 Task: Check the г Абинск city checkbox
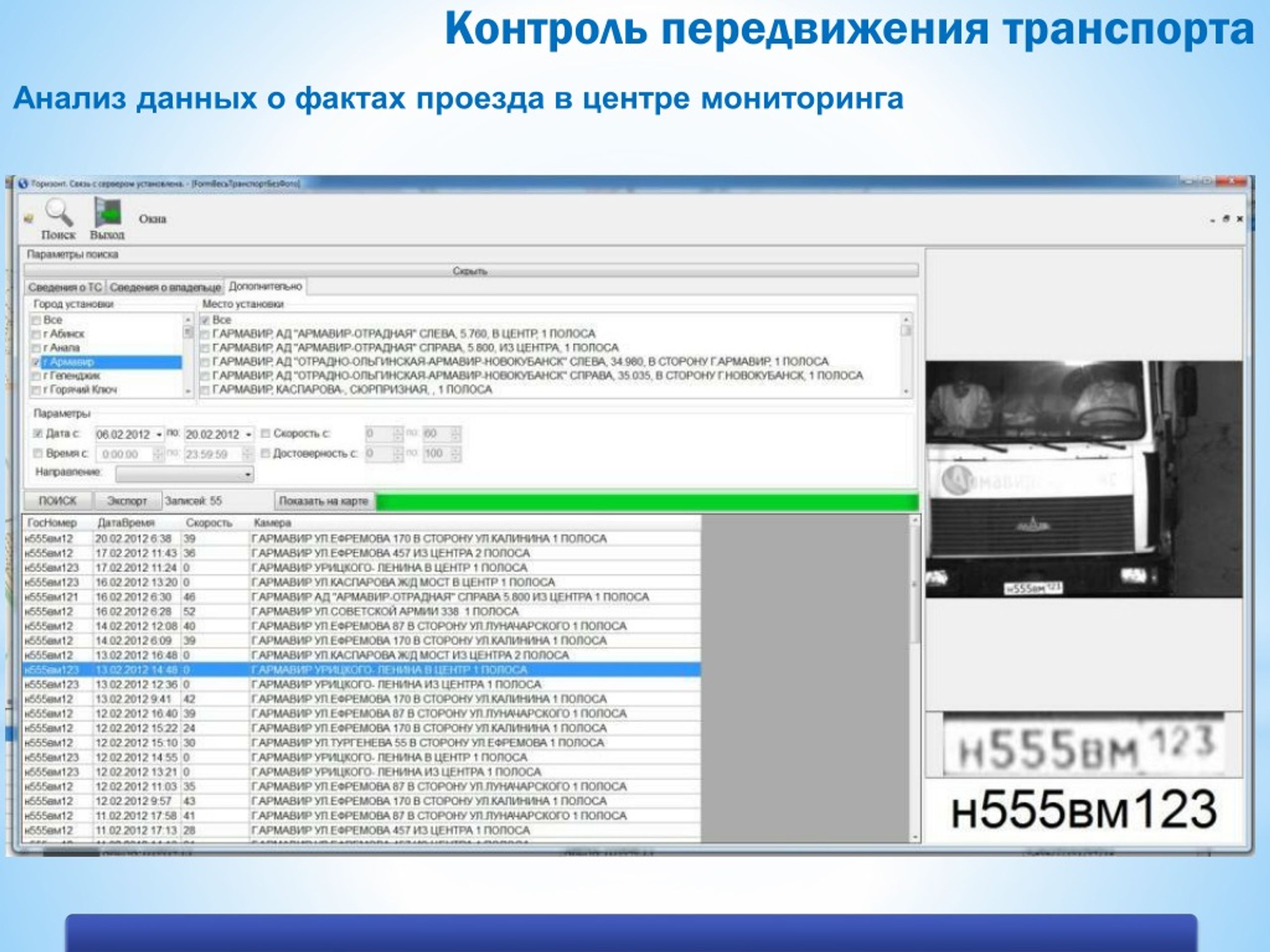(36, 334)
